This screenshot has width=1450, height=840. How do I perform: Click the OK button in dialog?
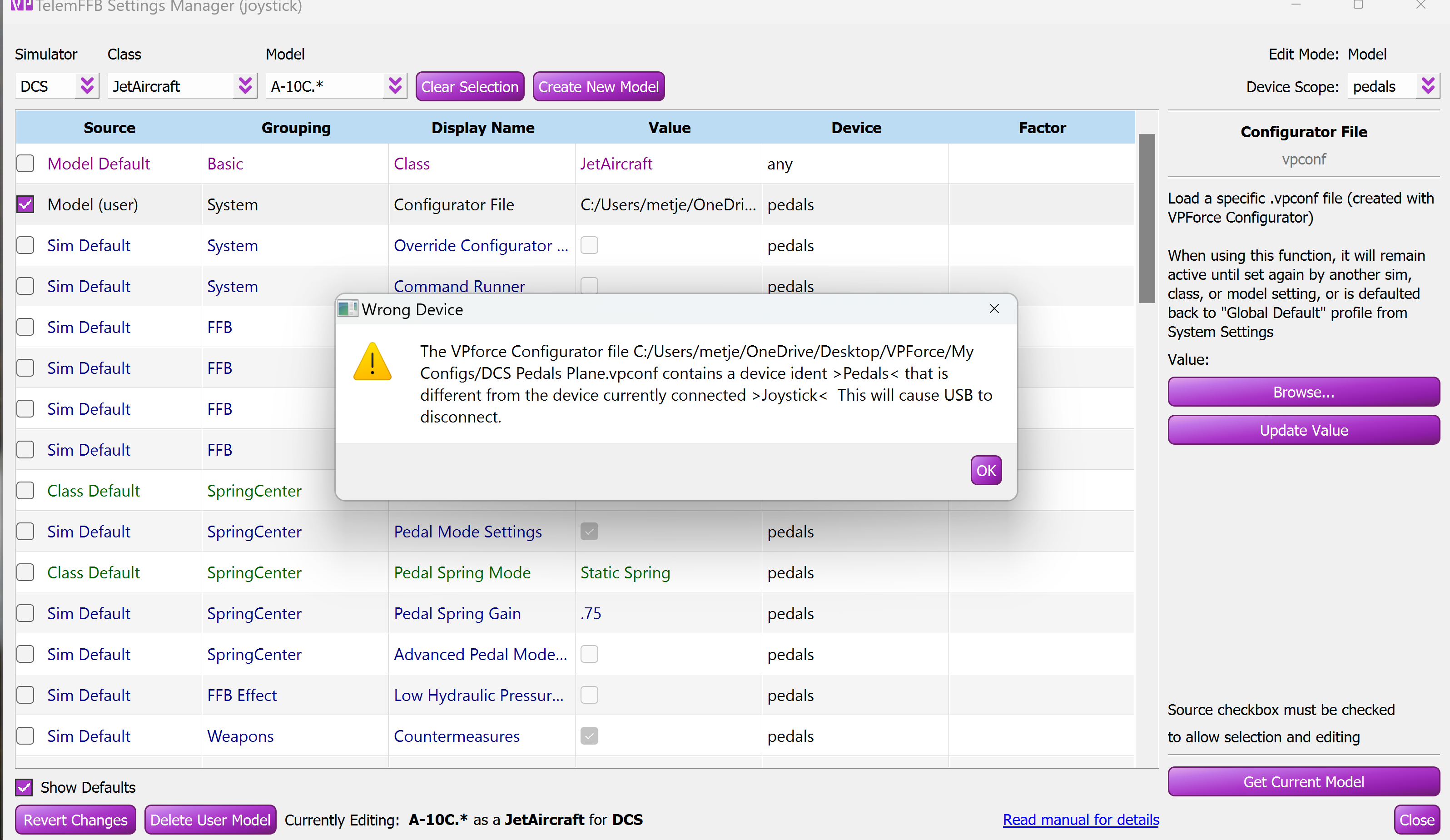coord(986,471)
